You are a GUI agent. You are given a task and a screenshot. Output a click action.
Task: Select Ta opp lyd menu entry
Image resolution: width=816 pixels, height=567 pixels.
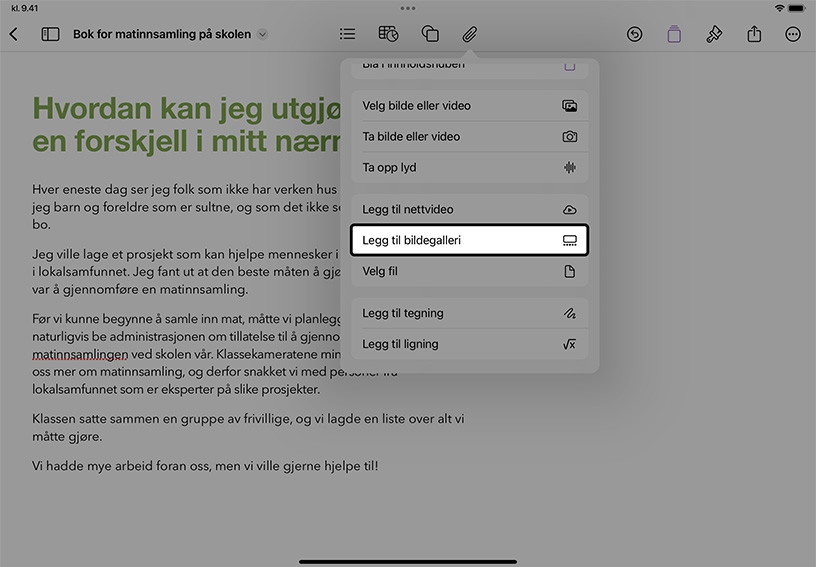click(x=470, y=167)
